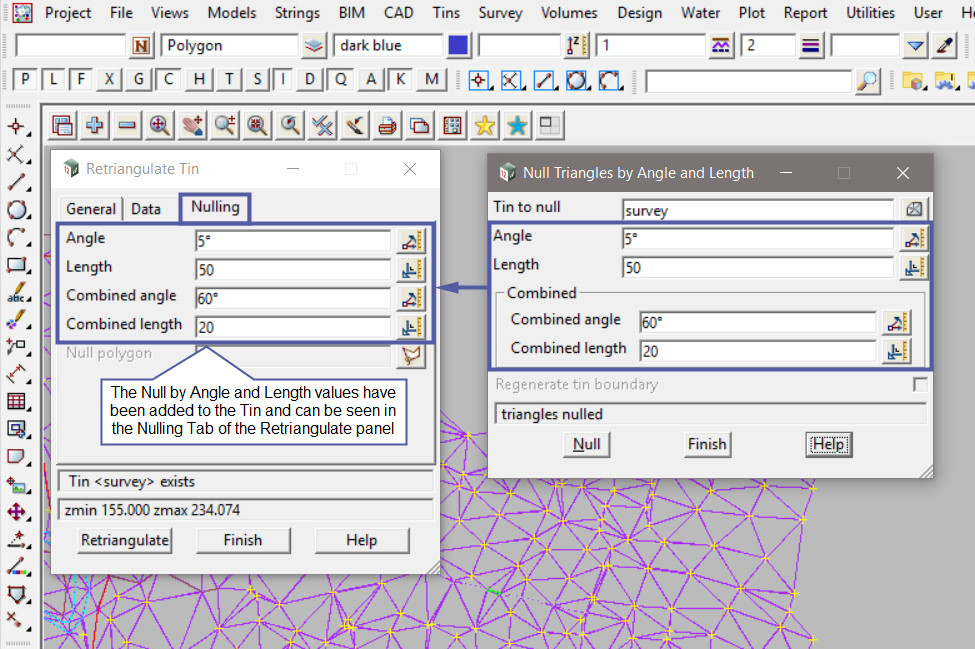Select the eyedropper pick-properties icon

[945, 45]
